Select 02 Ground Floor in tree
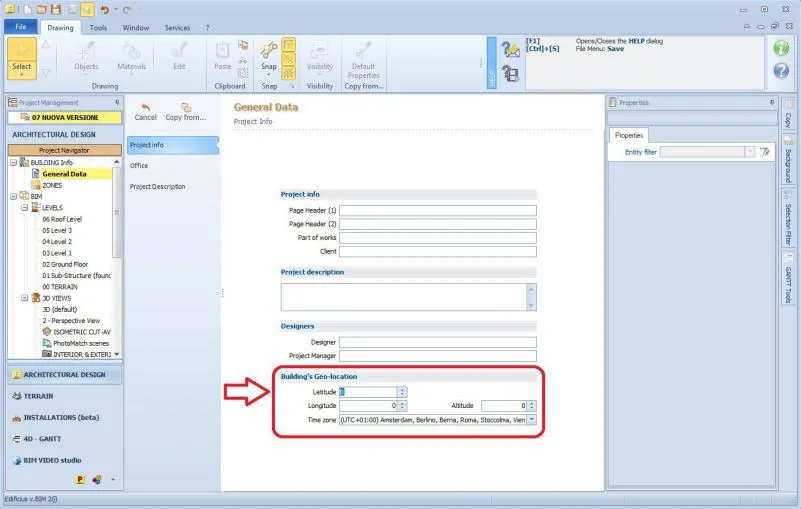 (65, 264)
